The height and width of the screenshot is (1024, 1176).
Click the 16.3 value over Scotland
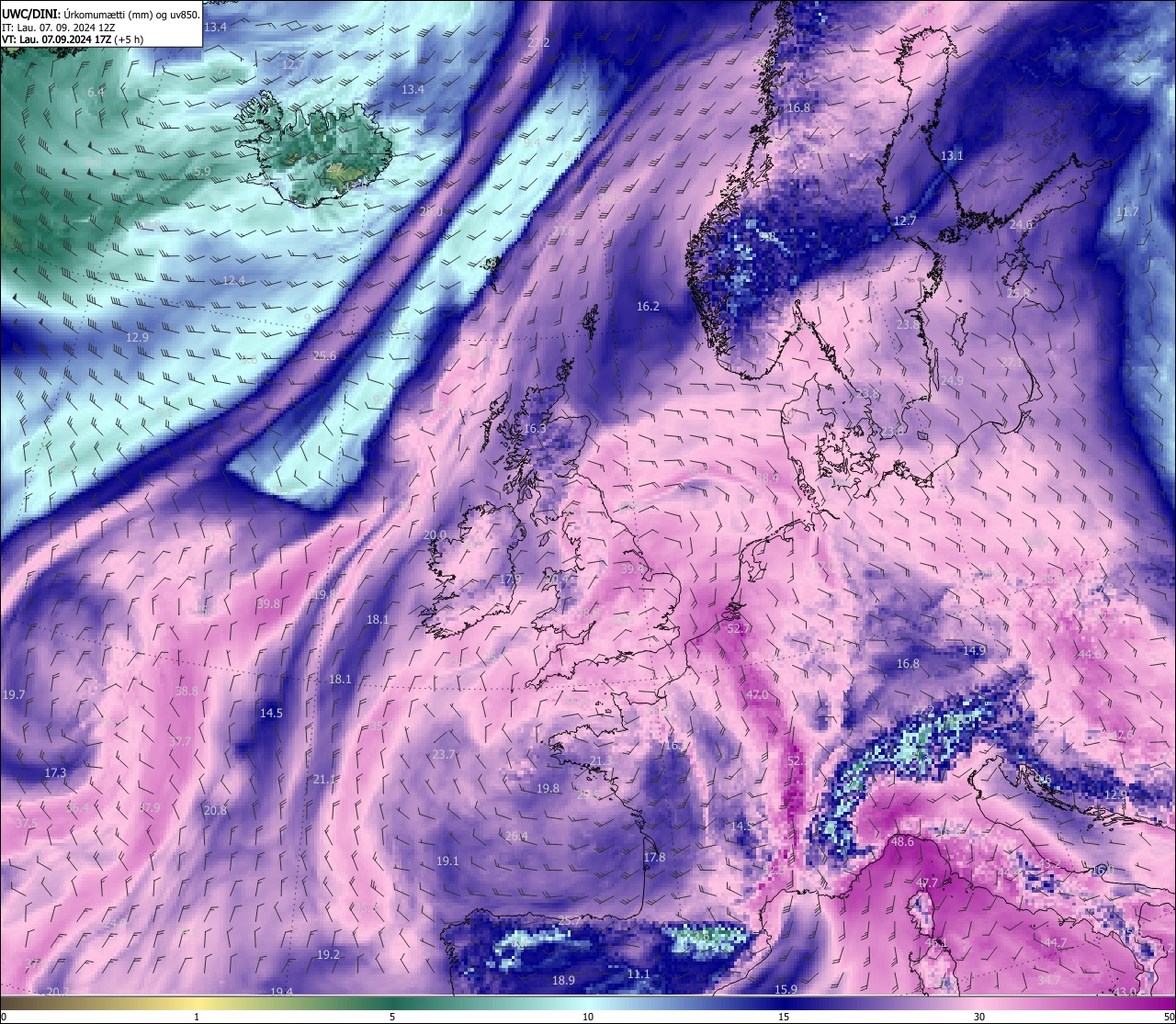pyautogui.click(x=535, y=428)
